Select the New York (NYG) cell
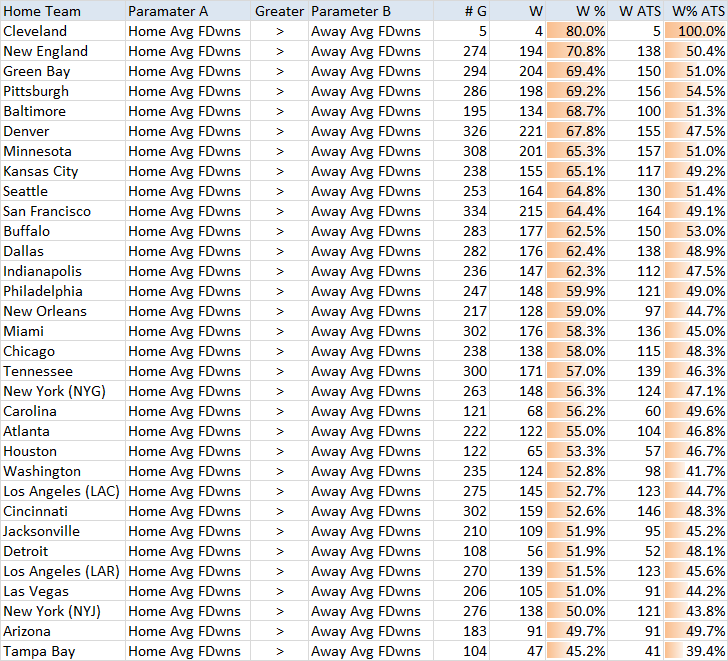 coord(63,390)
